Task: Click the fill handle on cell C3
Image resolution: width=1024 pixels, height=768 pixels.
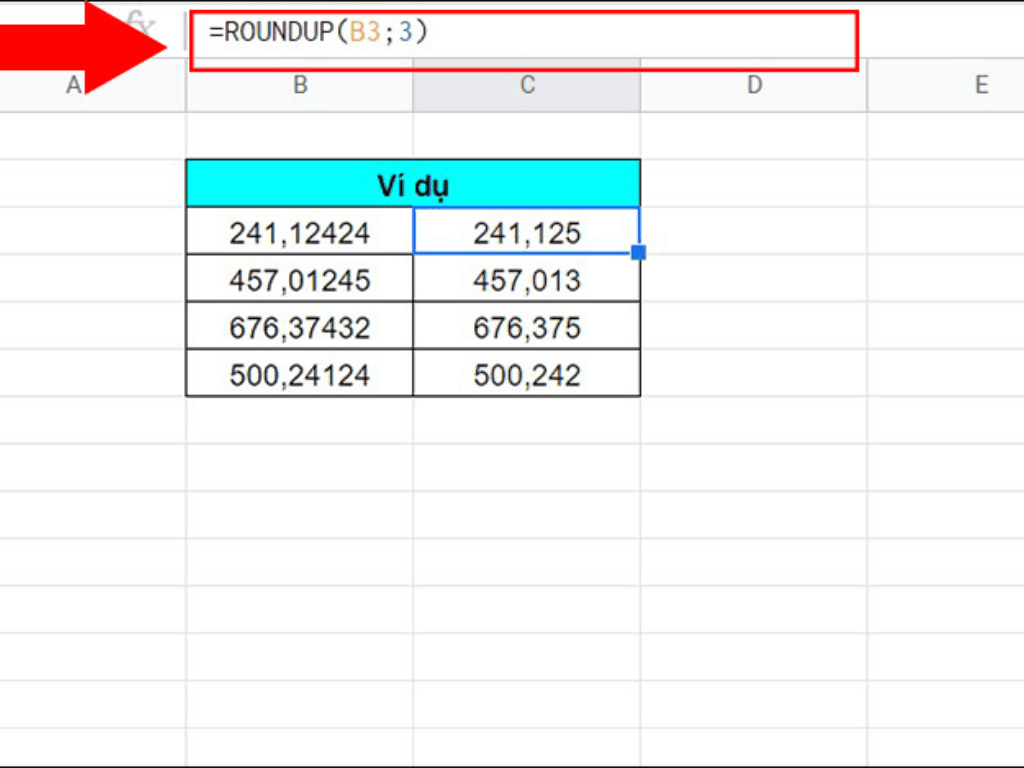Action: pos(639,253)
